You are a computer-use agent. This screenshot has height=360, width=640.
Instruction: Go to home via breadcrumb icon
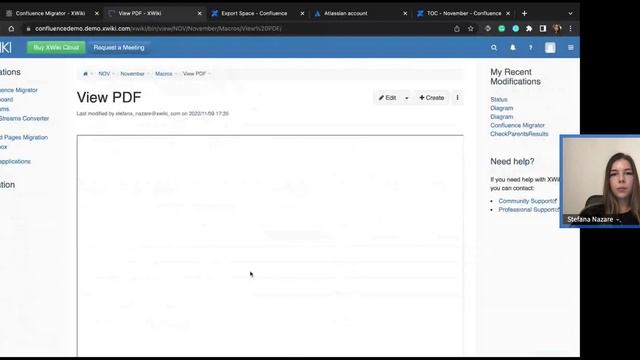tap(85, 74)
